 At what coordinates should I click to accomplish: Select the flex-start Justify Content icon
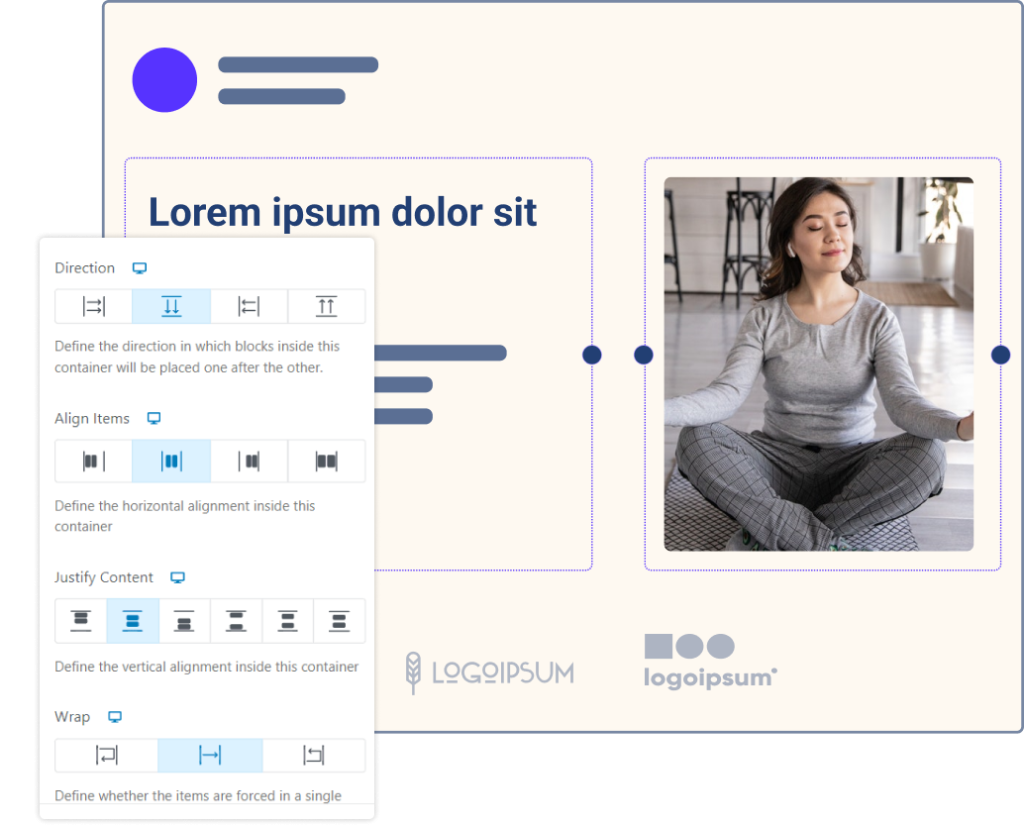click(81, 621)
